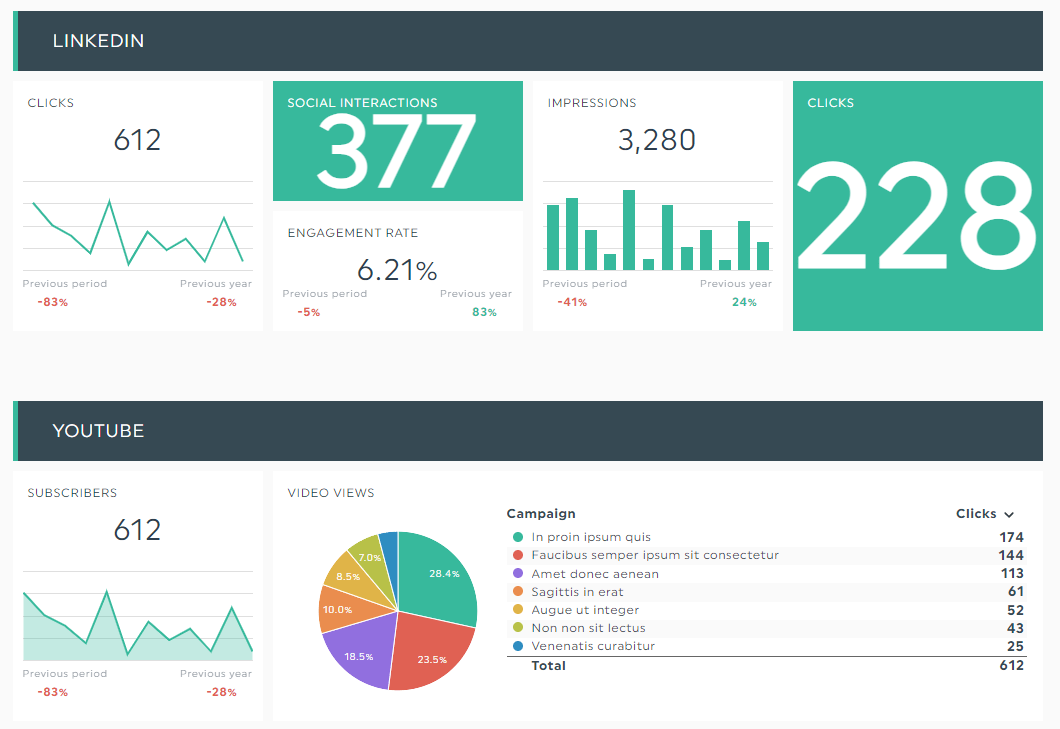Click -41% previous period under Impressions

pos(572,302)
